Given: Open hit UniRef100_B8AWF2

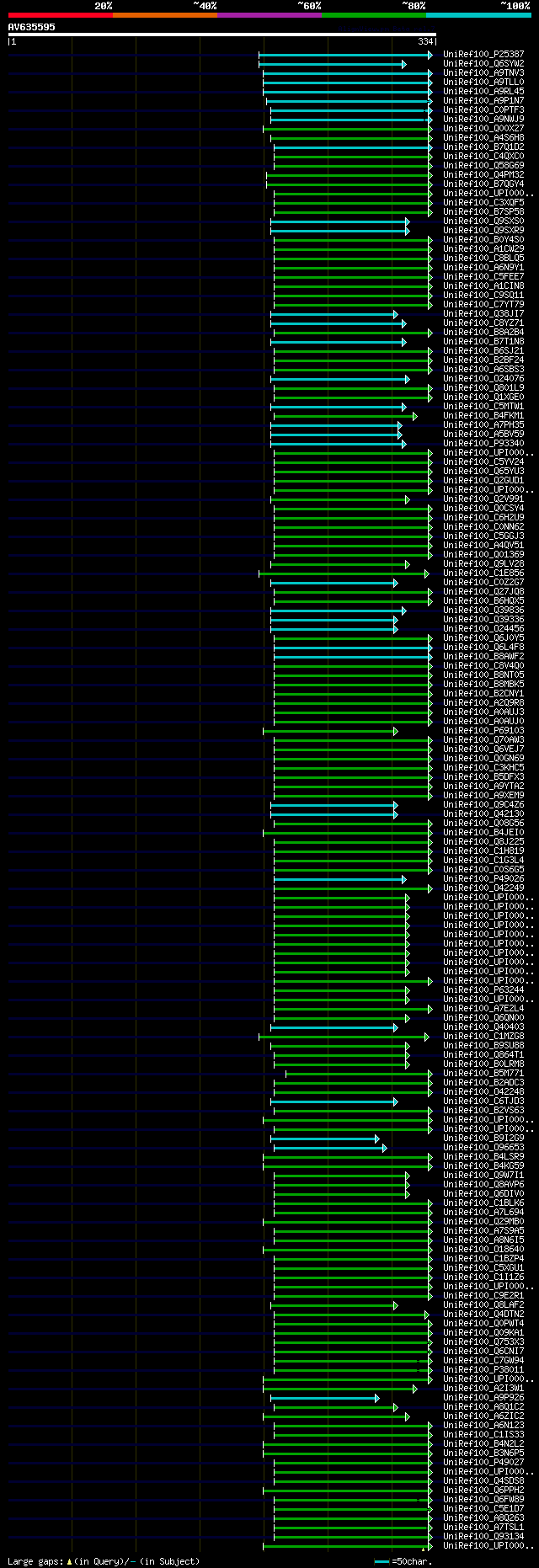Looking at the screenshot, I should click(x=483, y=657).
